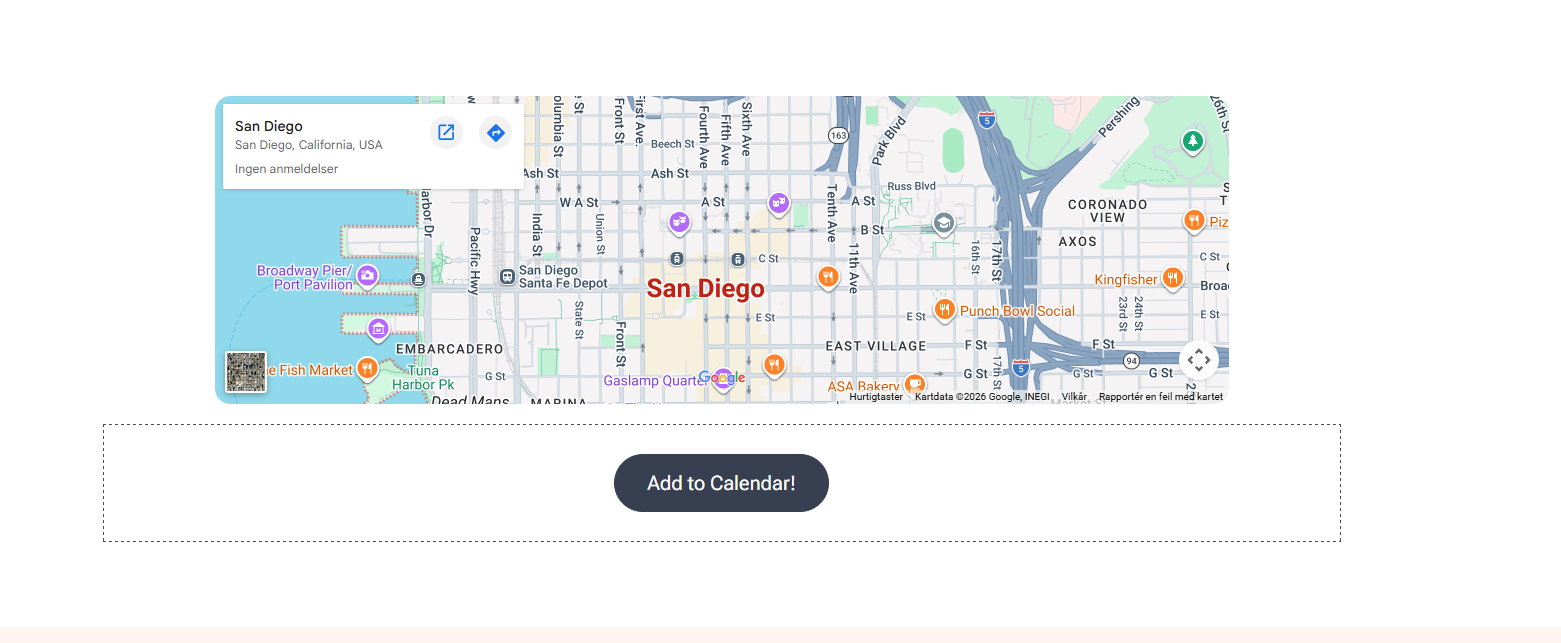The height and width of the screenshot is (643, 1561).
Task: Open the Hurtigtaster keyboard shortcuts link
Action: point(876,397)
